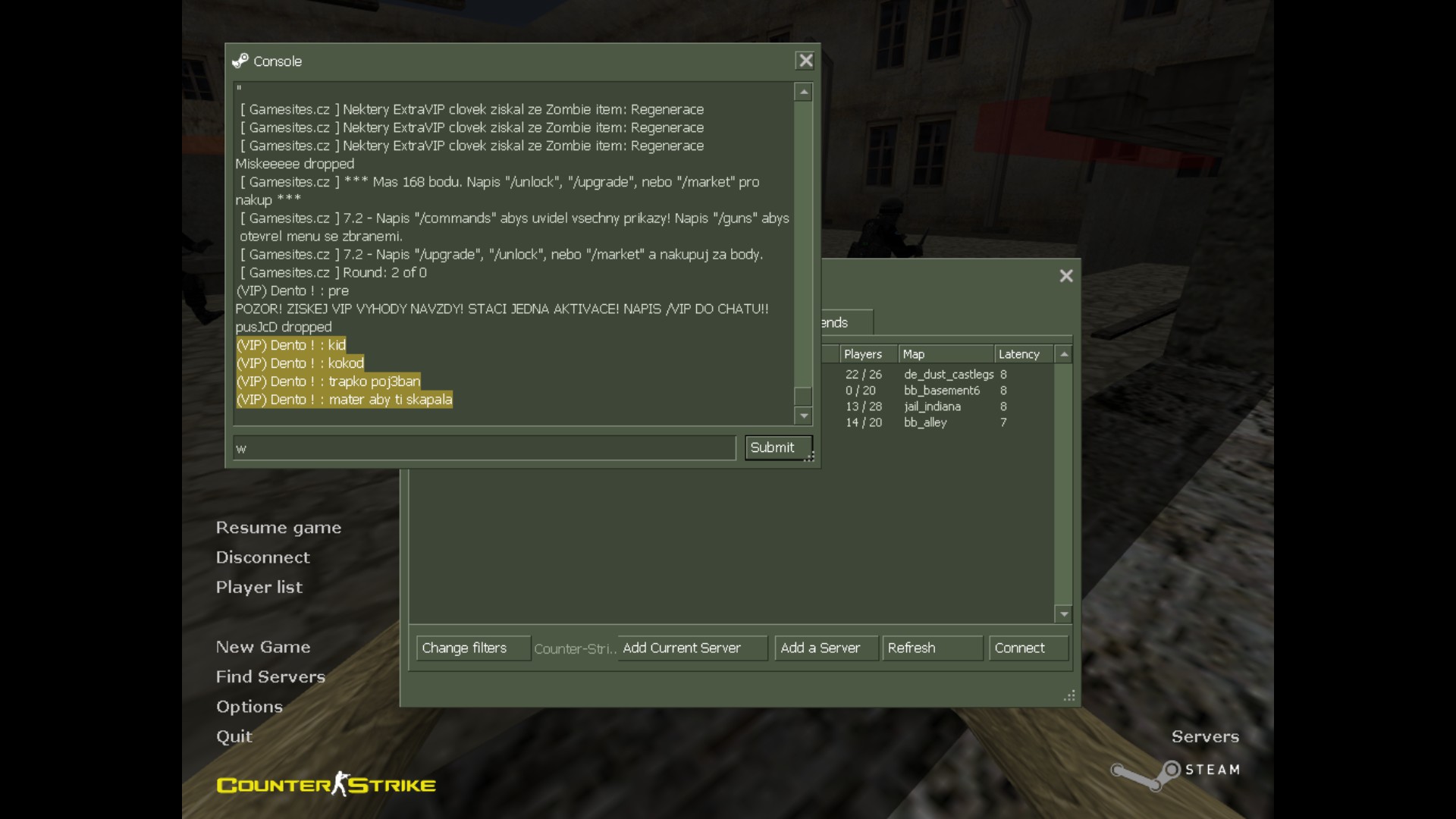Click the Servers link above Steam logo
Screen dimensions: 1456x819
[x=1205, y=736]
